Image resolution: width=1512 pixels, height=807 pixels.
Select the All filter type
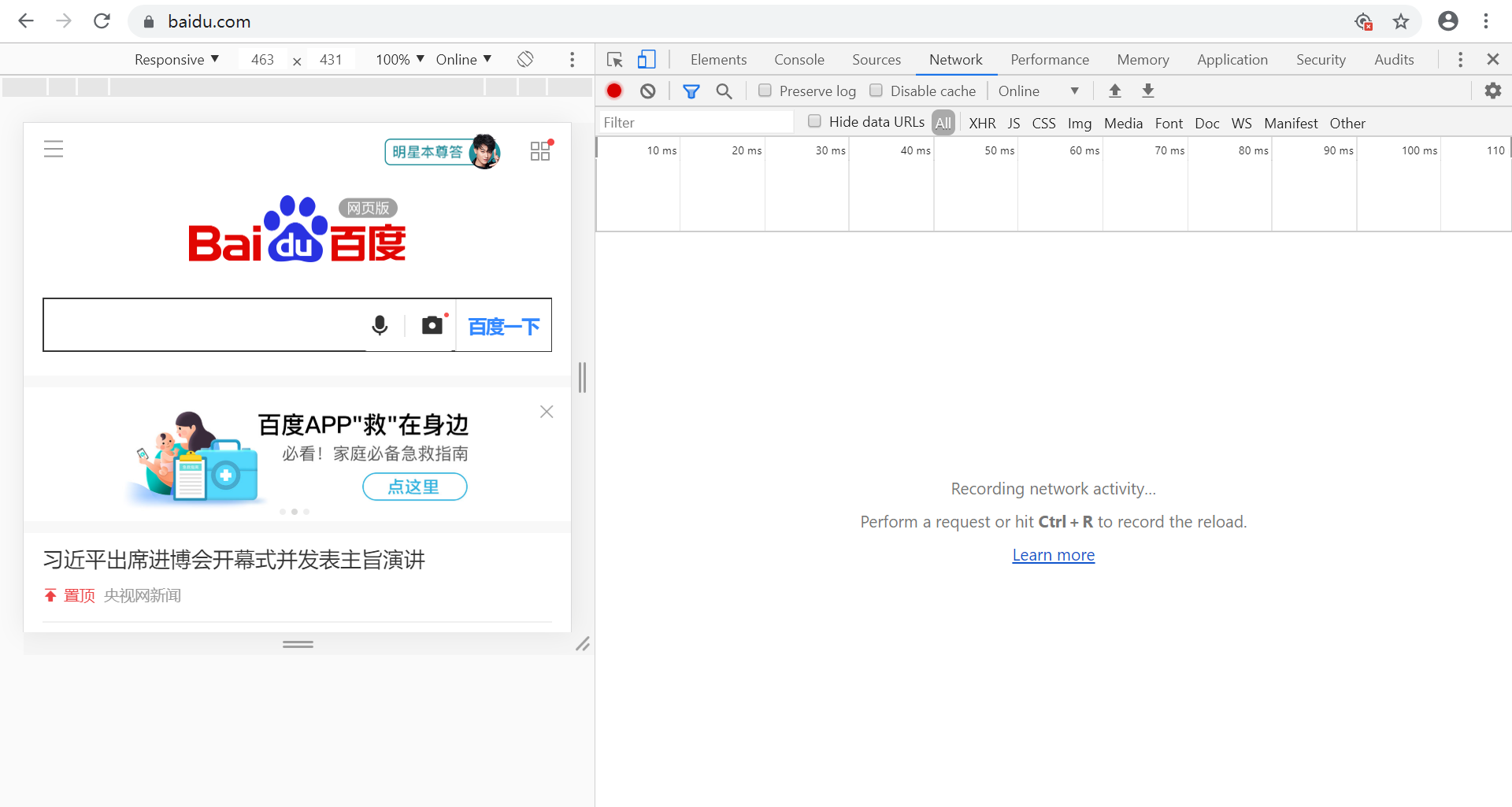pyautogui.click(x=943, y=123)
